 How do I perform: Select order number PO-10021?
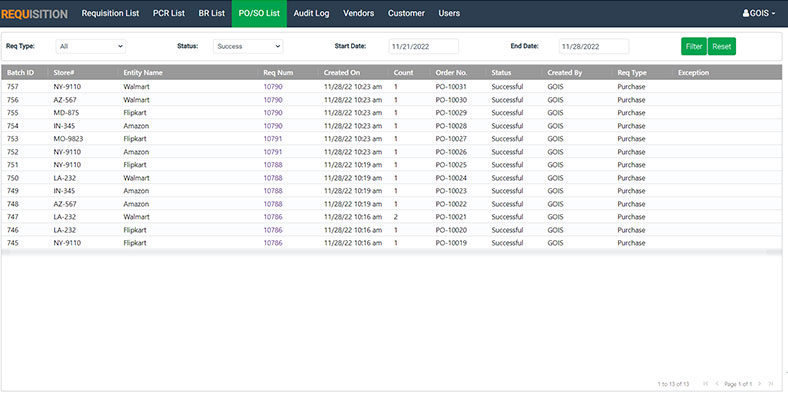[x=451, y=217]
